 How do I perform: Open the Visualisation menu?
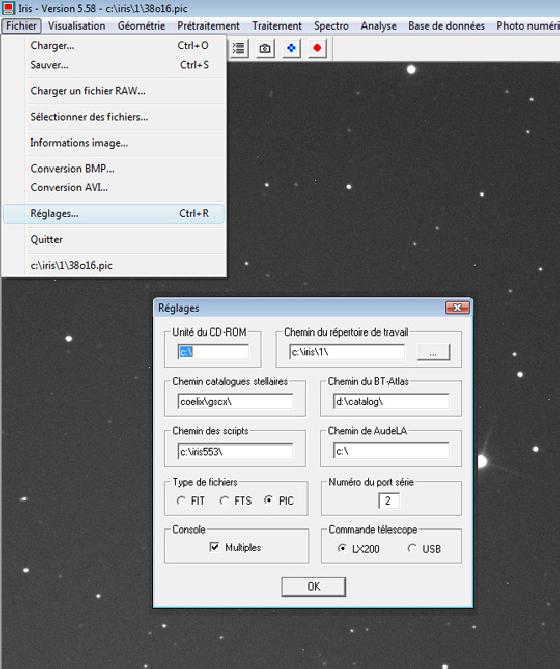point(76,26)
